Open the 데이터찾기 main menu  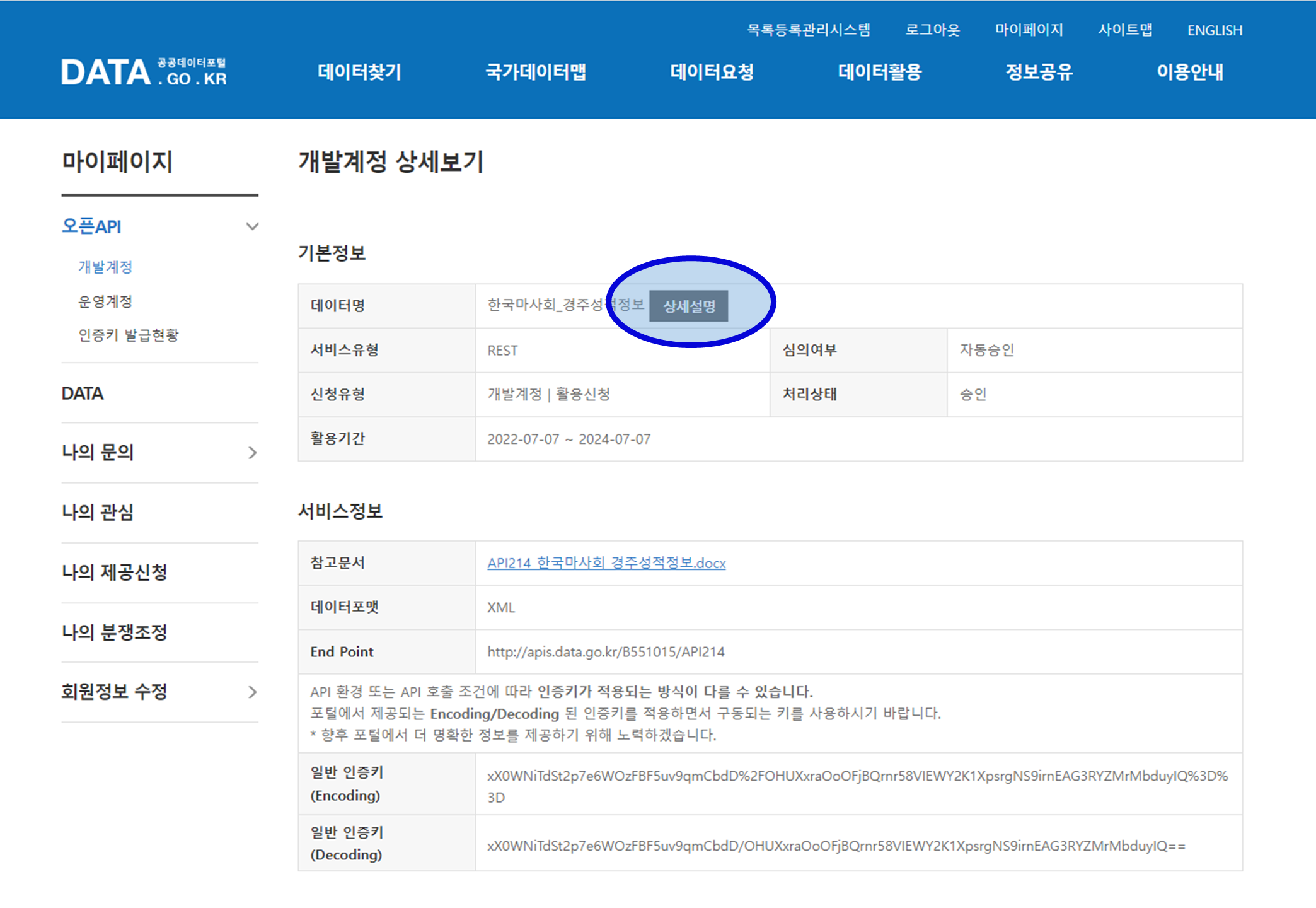coord(359,72)
